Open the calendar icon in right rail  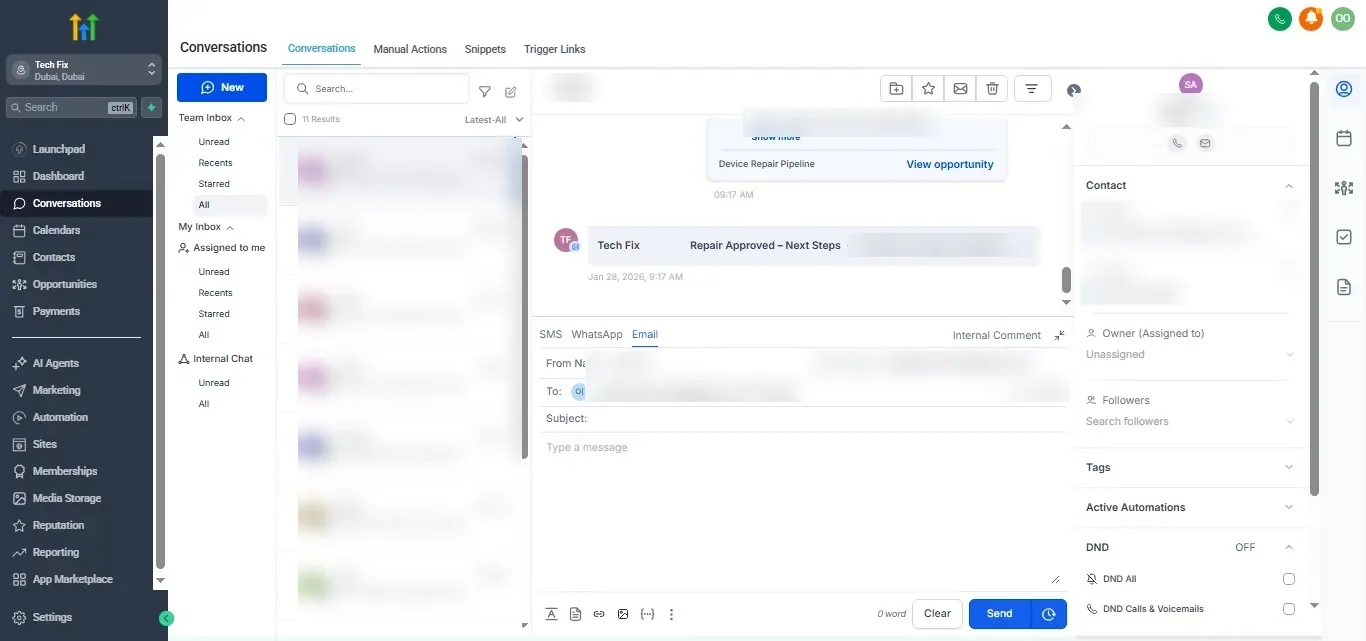[x=1344, y=138]
